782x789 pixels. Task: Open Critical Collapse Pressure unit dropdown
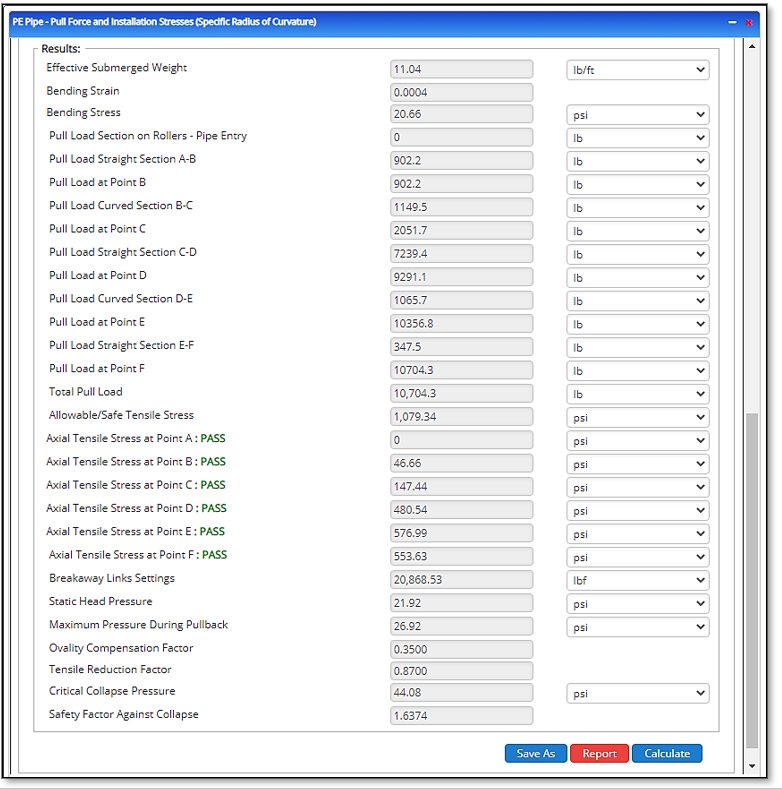(x=637, y=693)
